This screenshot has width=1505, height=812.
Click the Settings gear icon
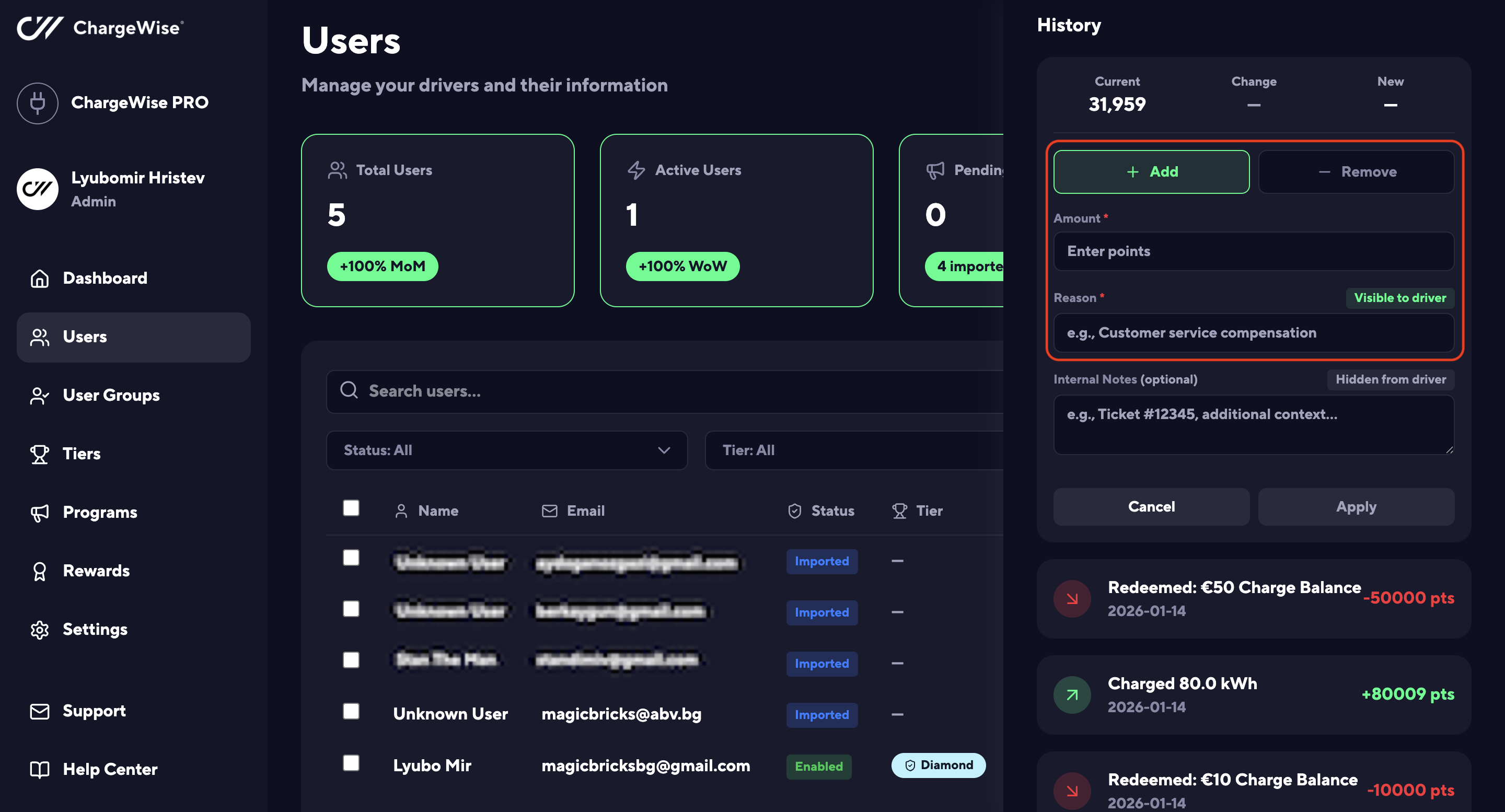tap(39, 629)
